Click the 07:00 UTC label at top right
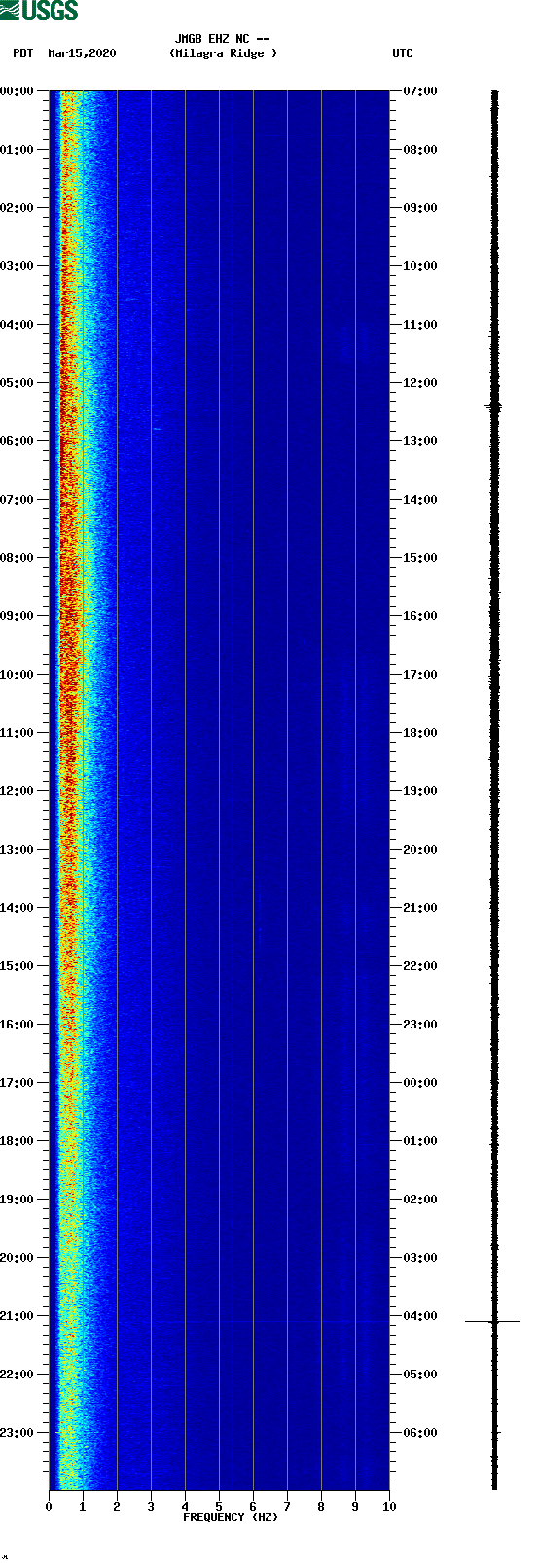The height and width of the screenshot is (1568, 537). click(x=420, y=91)
